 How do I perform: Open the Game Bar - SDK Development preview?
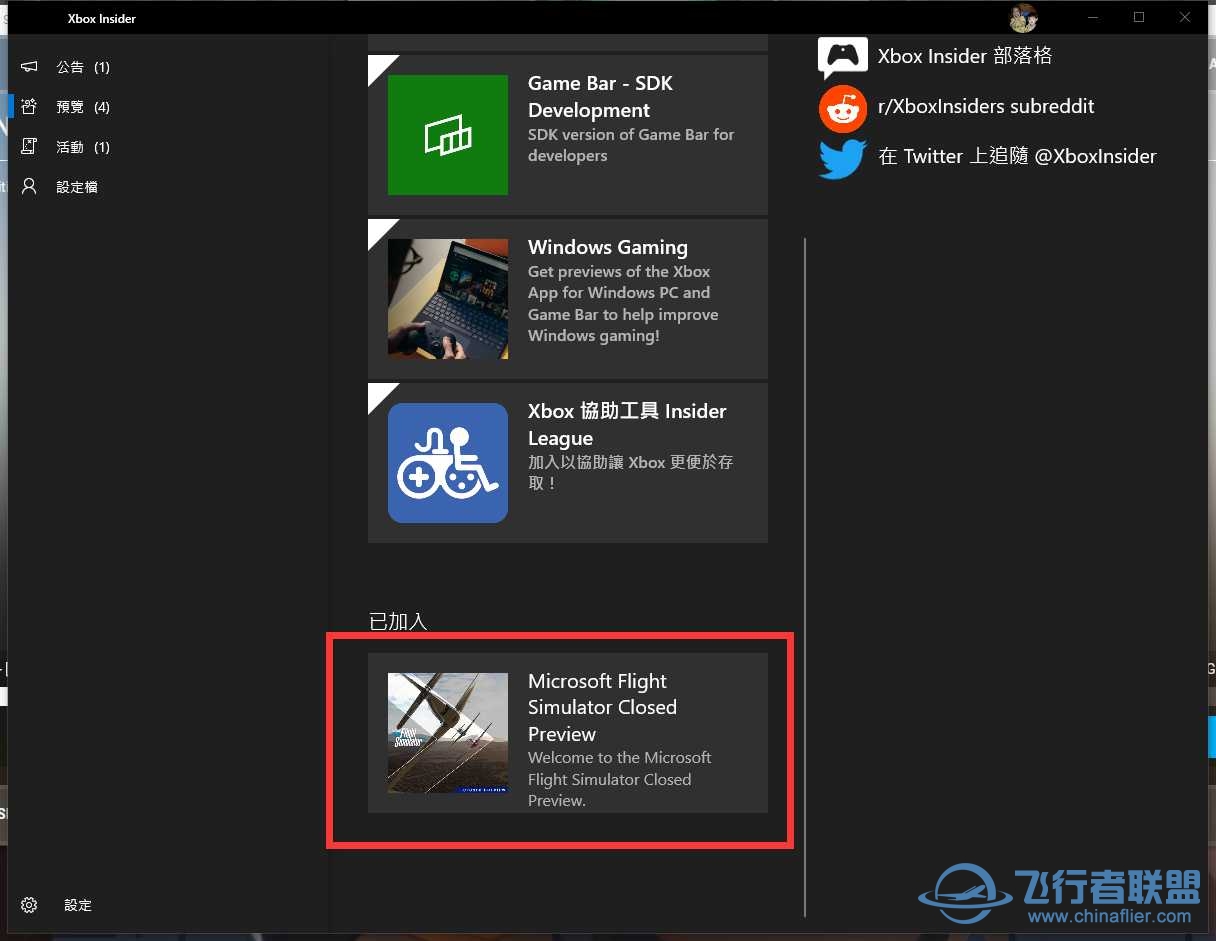click(568, 134)
